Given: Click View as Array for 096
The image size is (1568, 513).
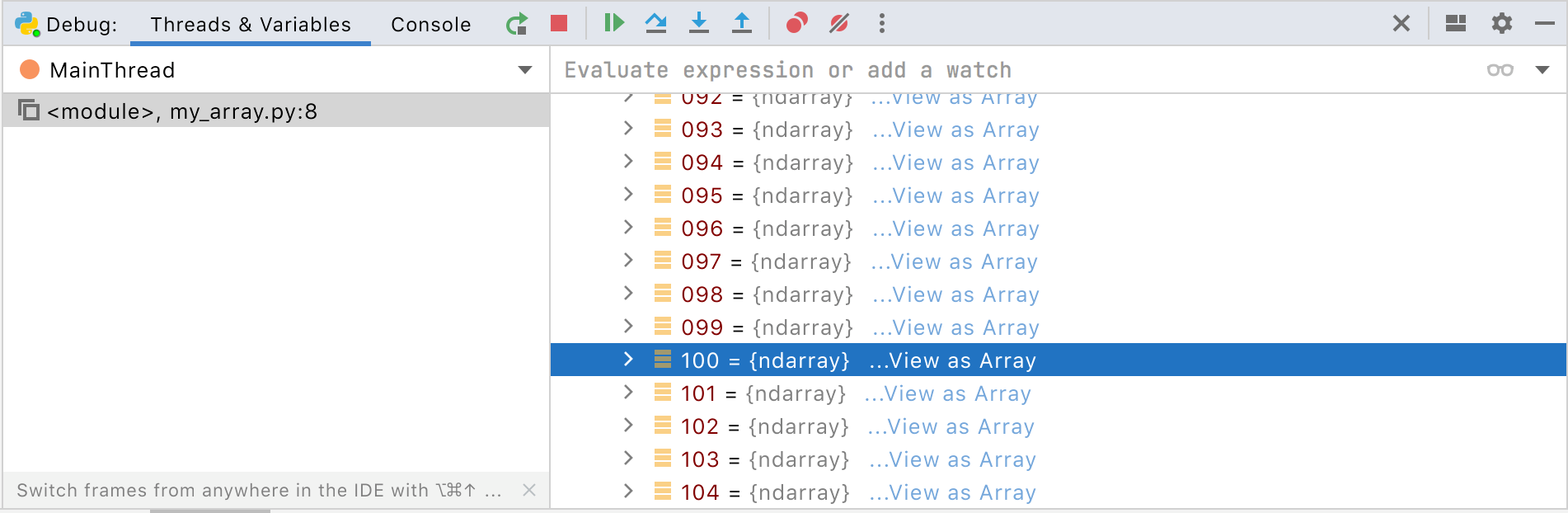Looking at the screenshot, I should click(955, 228).
